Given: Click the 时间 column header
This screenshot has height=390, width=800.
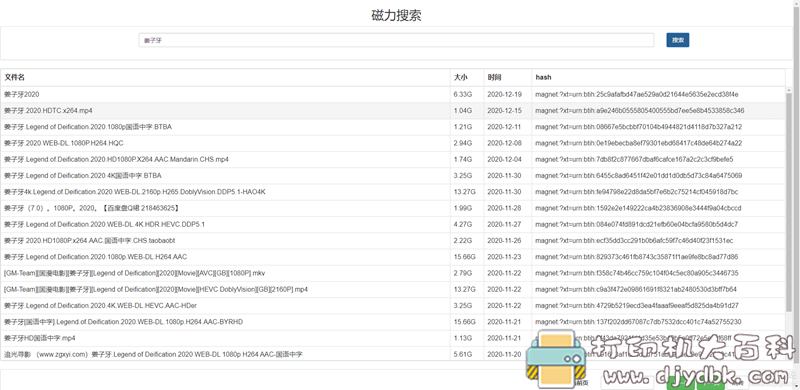Looking at the screenshot, I should [x=494, y=78].
